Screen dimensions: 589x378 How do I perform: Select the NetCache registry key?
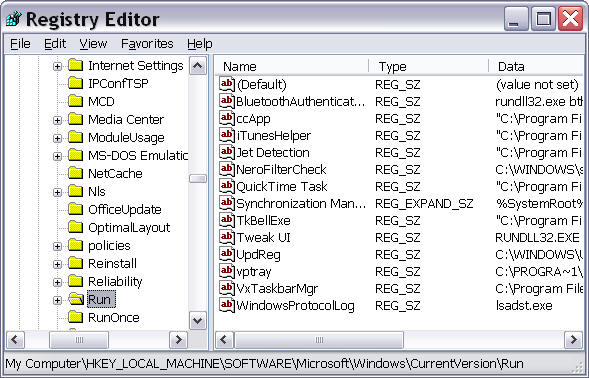click(x=115, y=174)
